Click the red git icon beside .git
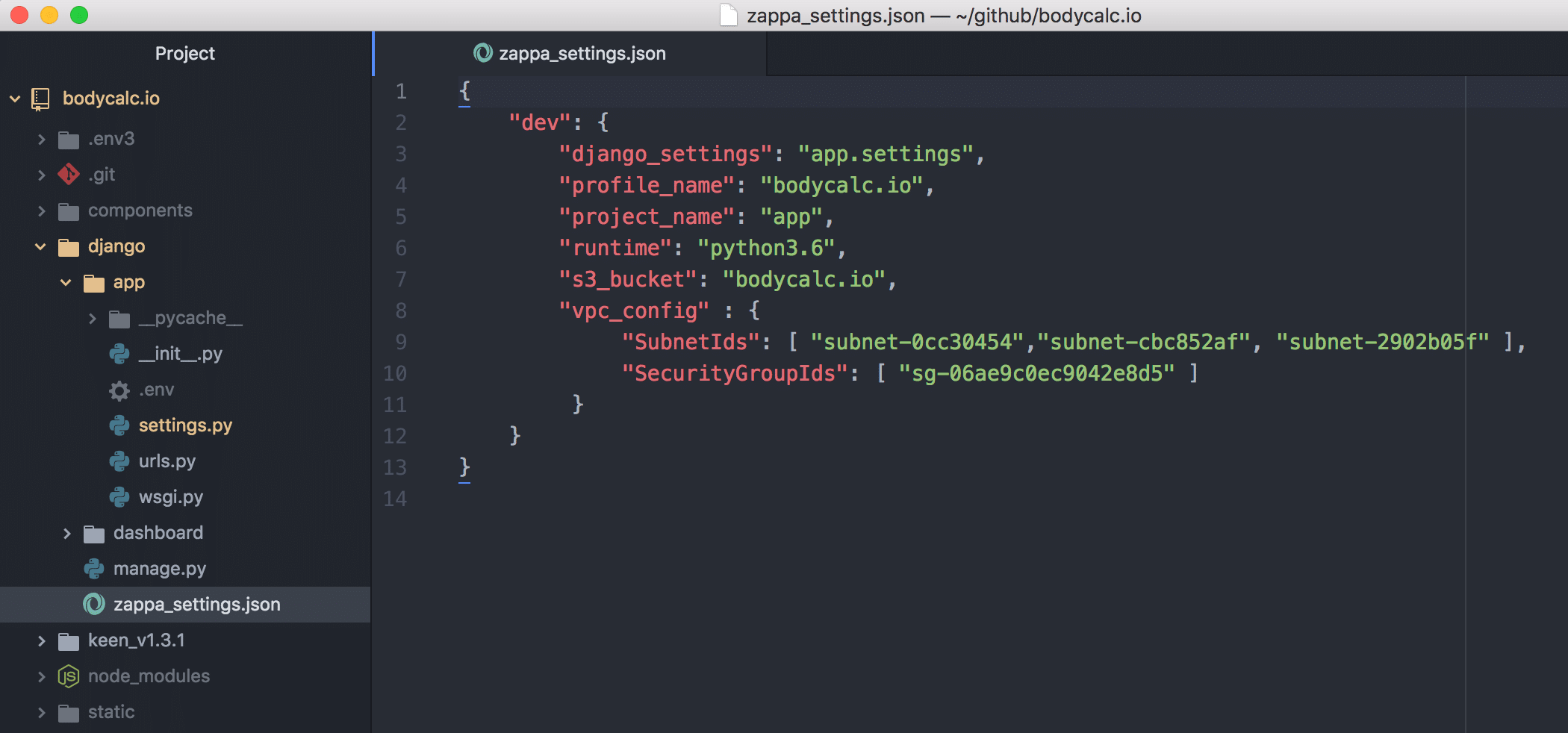 [69, 175]
